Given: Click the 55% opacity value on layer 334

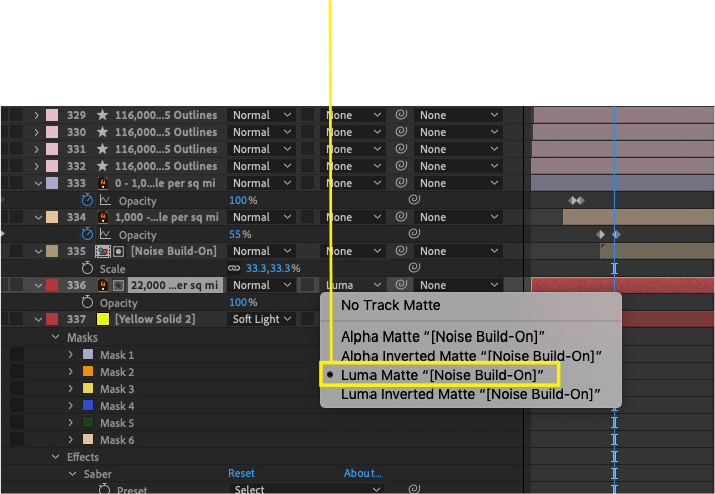Looking at the screenshot, I should click(240, 234).
